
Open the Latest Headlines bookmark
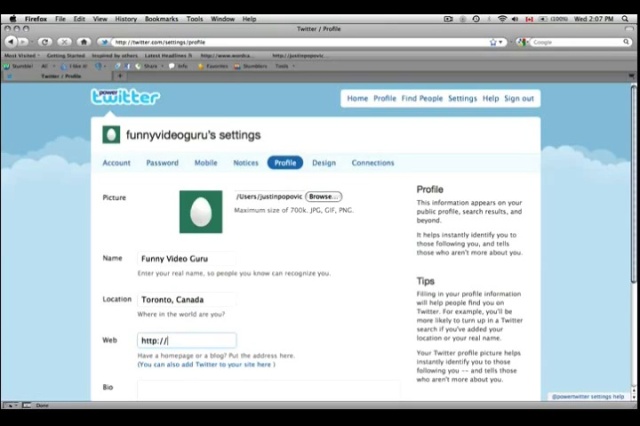(x=168, y=55)
